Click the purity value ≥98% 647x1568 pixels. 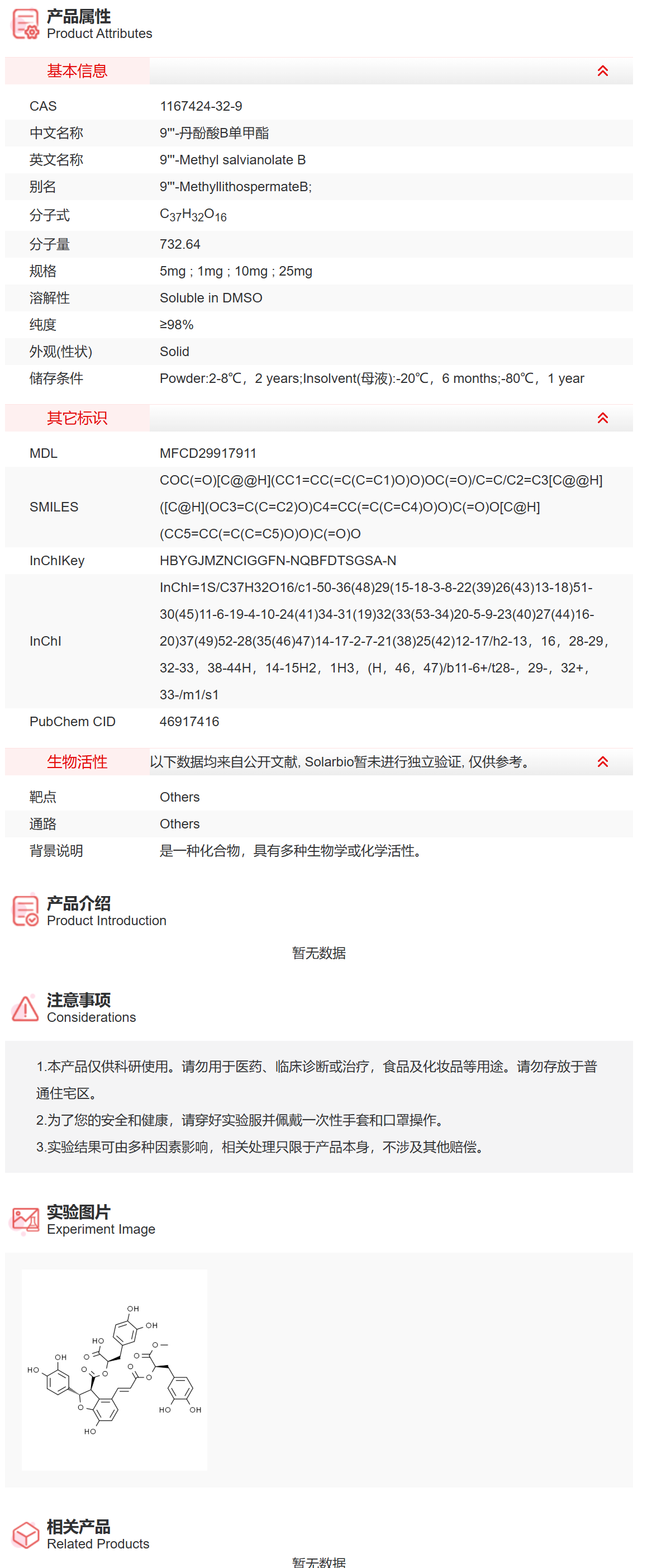pos(177,324)
